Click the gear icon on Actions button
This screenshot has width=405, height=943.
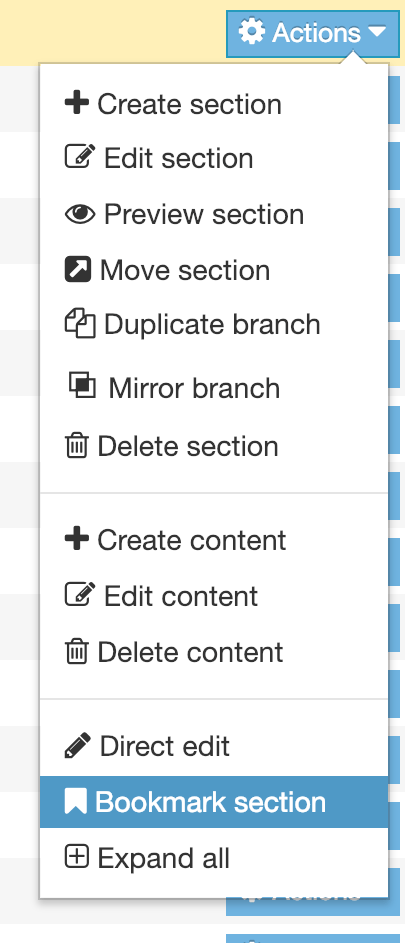click(252, 31)
